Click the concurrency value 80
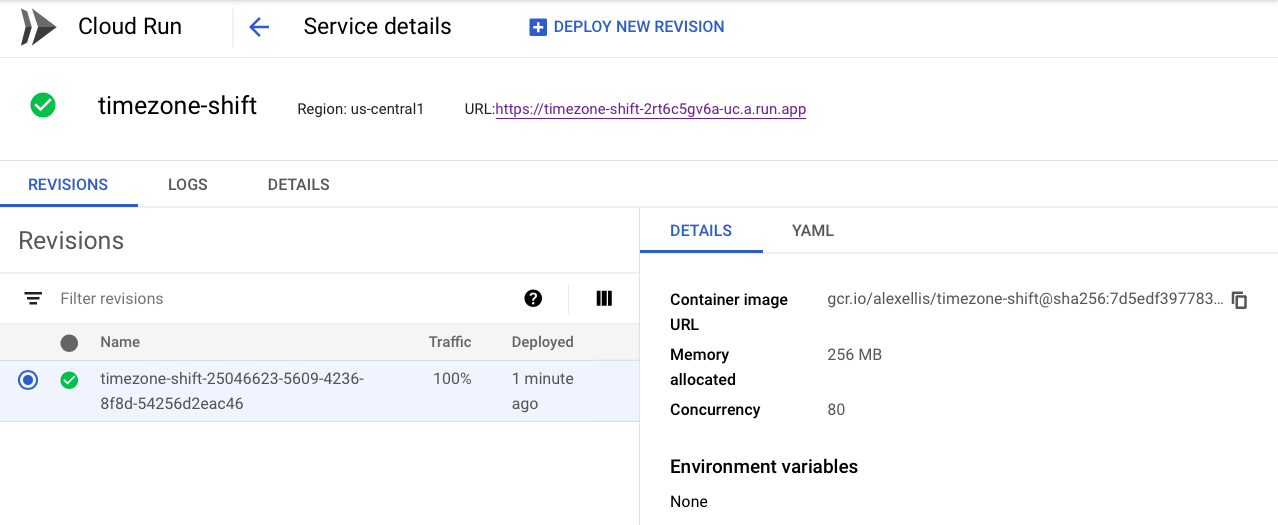This screenshot has height=525, width=1278. pyautogui.click(x=836, y=409)
